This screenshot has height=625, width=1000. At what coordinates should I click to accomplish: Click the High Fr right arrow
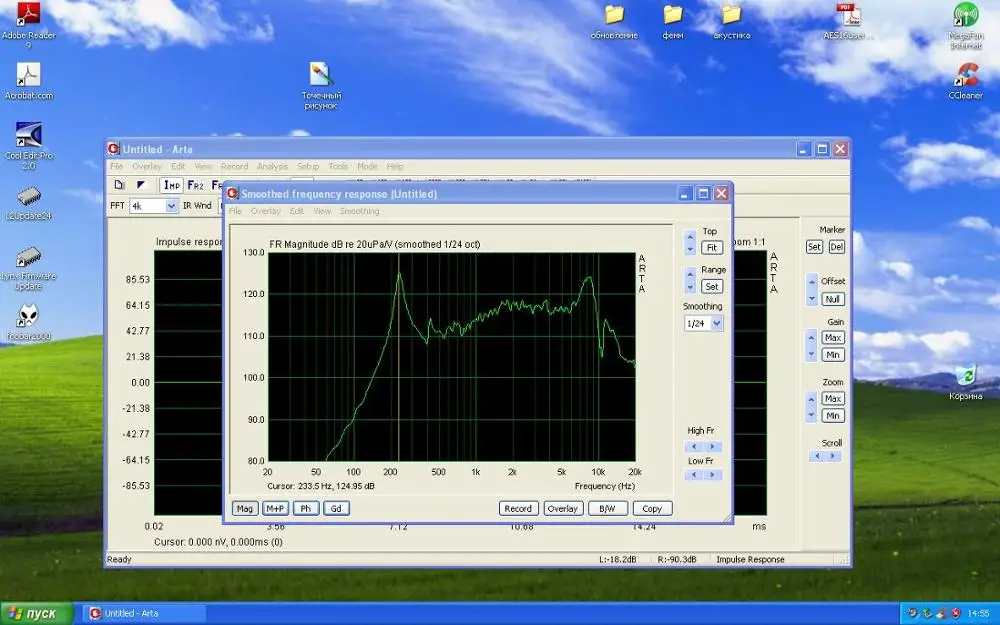(712, 447)
